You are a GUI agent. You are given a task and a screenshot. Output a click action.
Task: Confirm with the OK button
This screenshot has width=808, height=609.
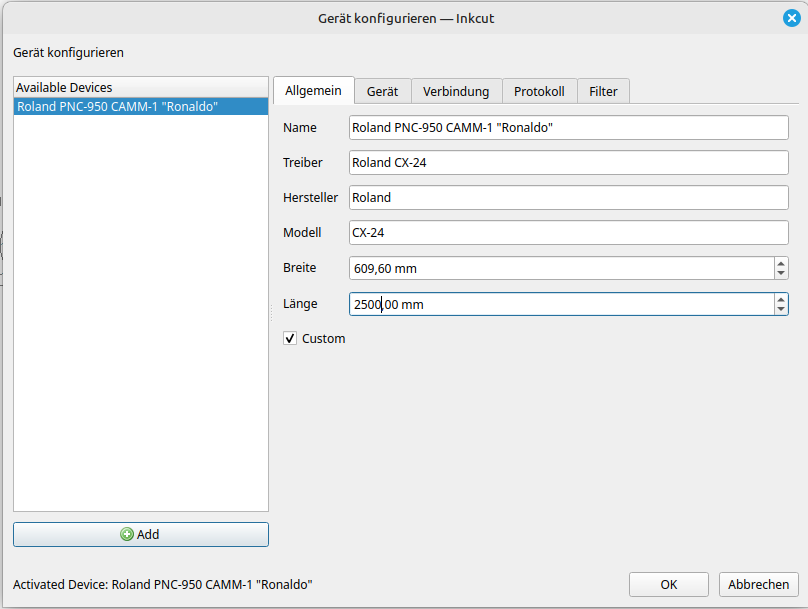click(668, 585)
